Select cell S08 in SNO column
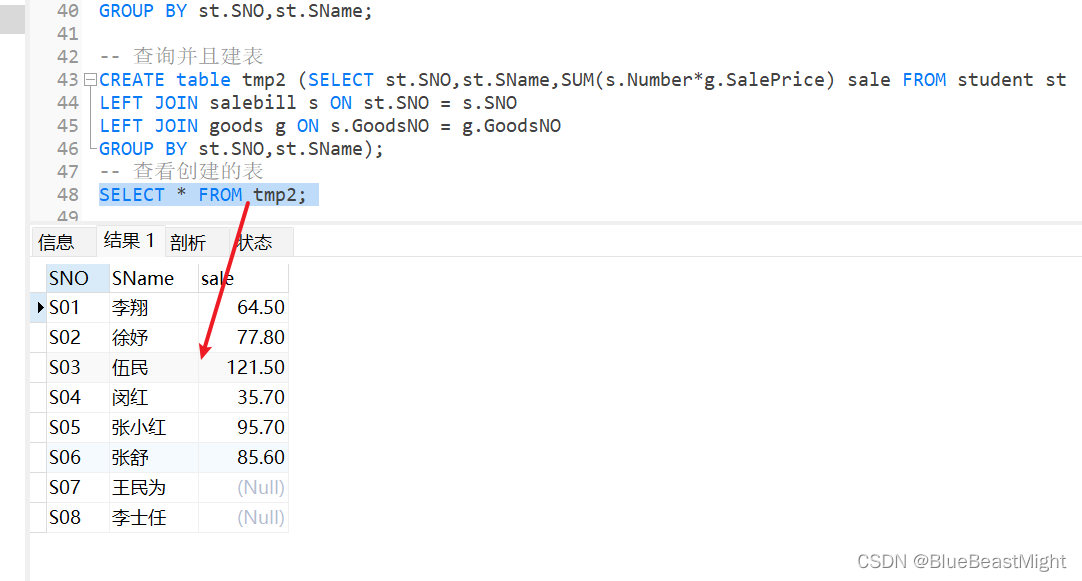This screenshot has height=581, width=1082. pyautogui.click(x=78, y=518)
